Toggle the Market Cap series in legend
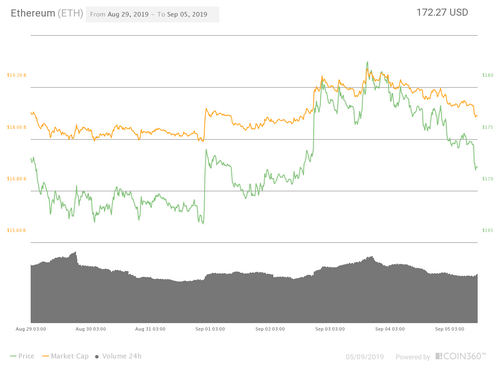Screen dimensions: 500x375 click(65, 356)
